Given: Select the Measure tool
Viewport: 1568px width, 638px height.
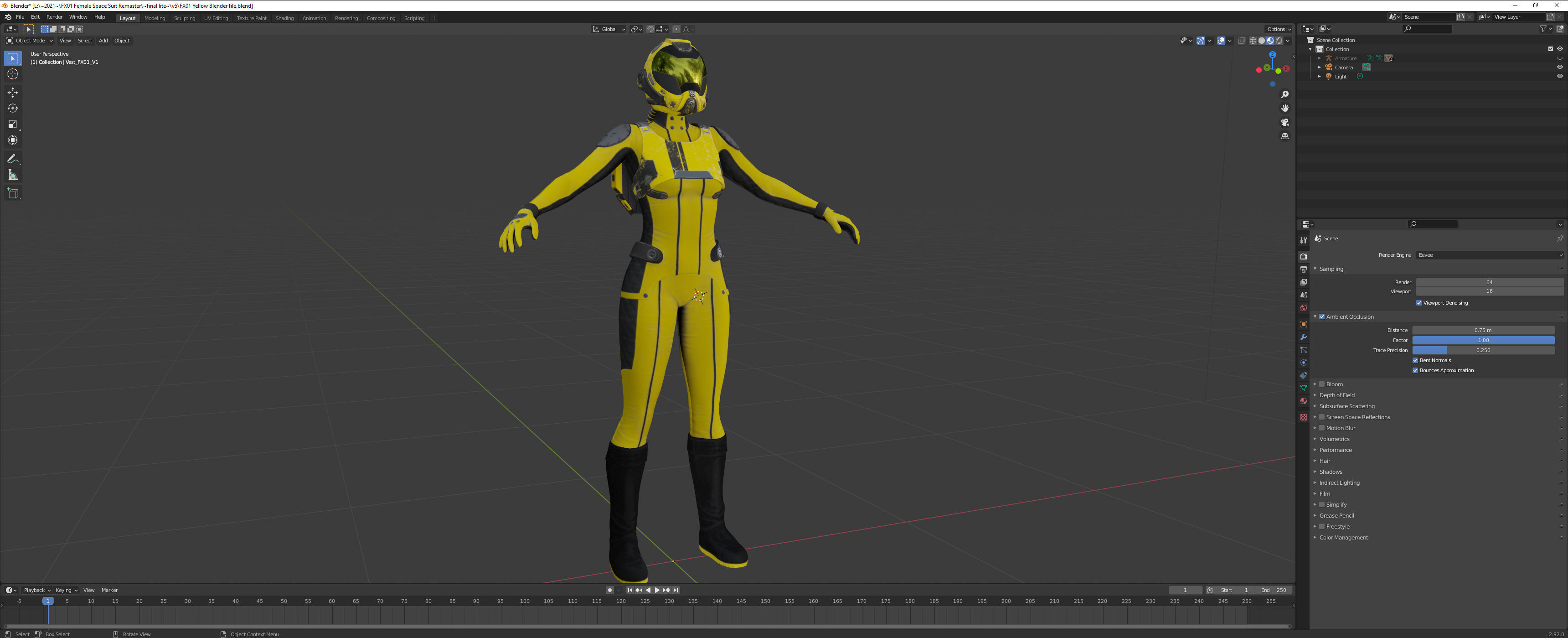Looking at the screenshot, I should pos(13,175).
